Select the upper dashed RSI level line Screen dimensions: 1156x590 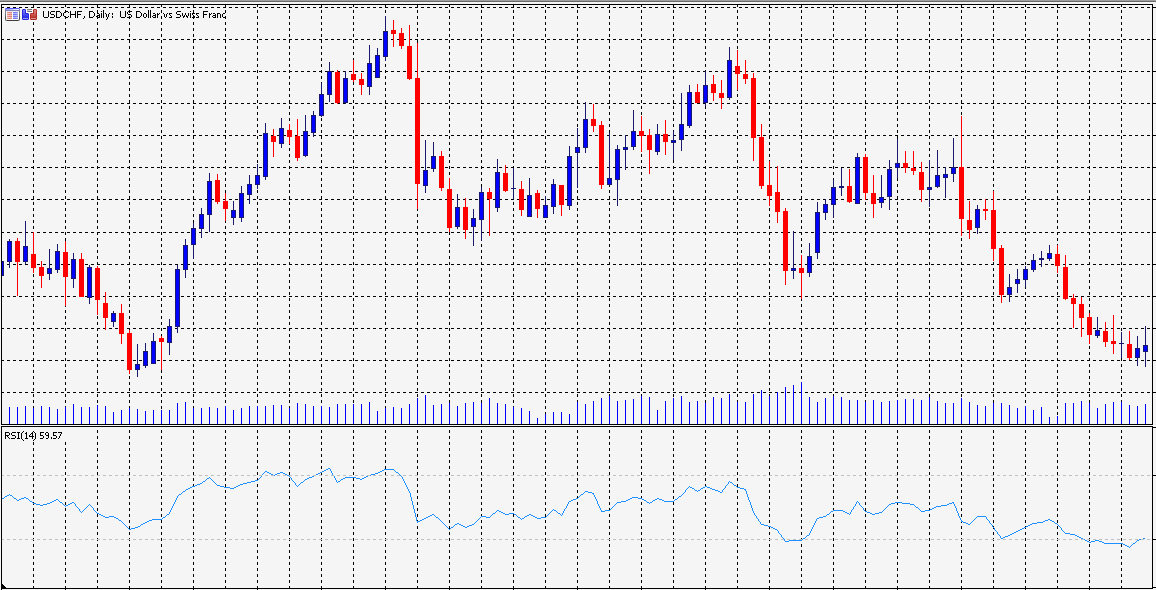pyautogui.click(x=578, y=476)
